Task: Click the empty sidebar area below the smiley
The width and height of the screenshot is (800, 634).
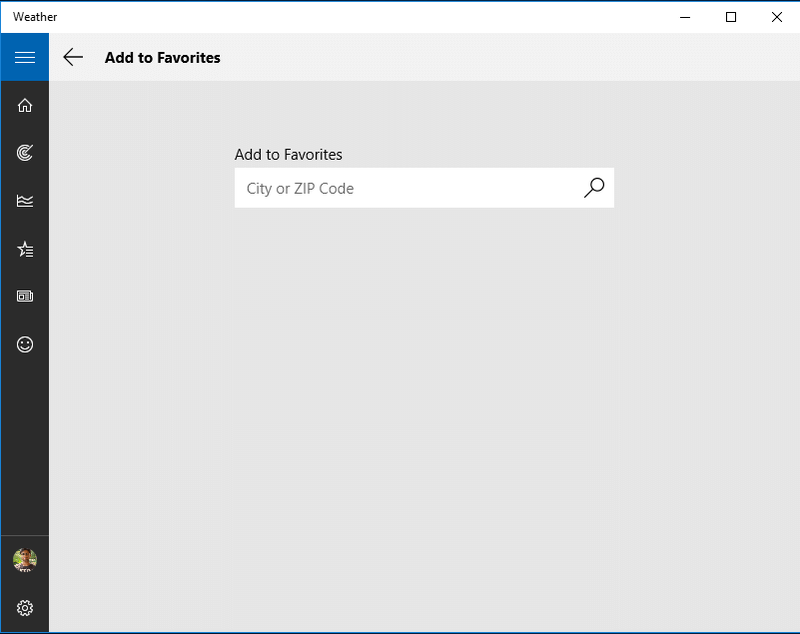Action: click(x=24, y=451)
